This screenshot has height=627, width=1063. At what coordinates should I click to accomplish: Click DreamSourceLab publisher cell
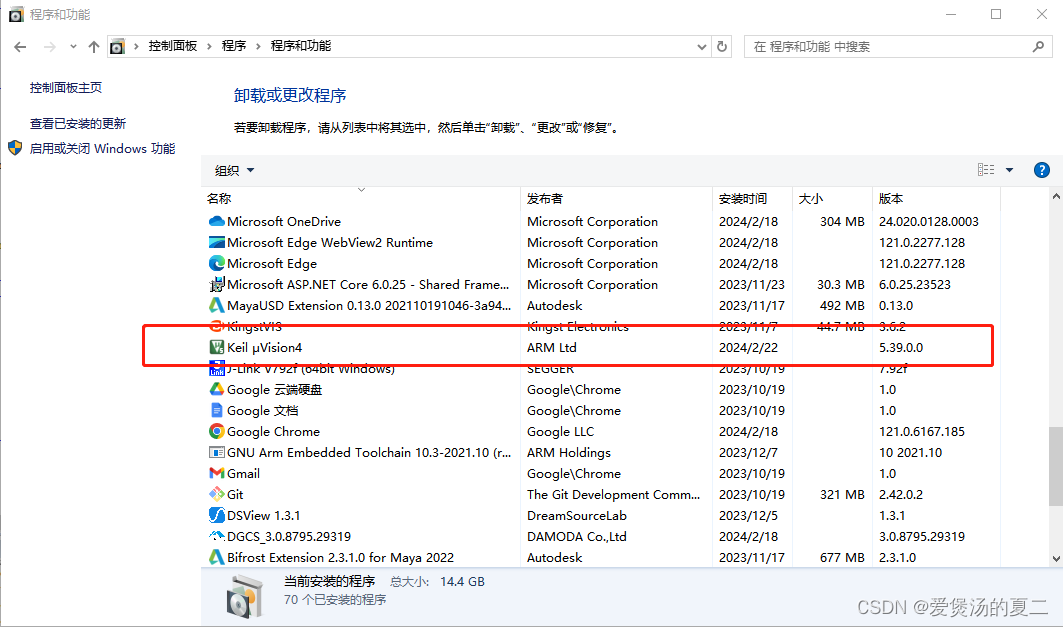point(577,516)
